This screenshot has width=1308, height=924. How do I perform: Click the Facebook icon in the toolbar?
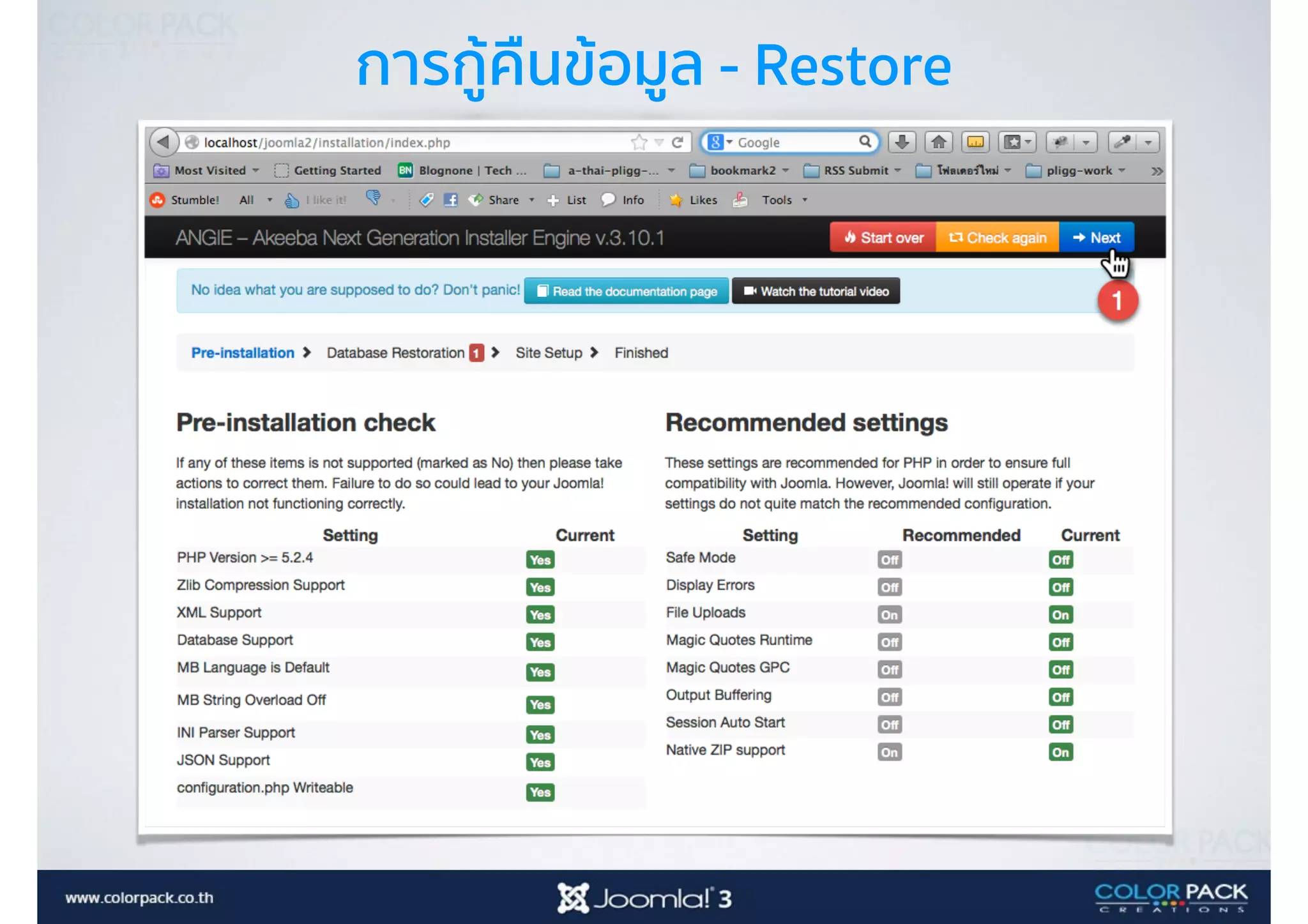point(451,200)
